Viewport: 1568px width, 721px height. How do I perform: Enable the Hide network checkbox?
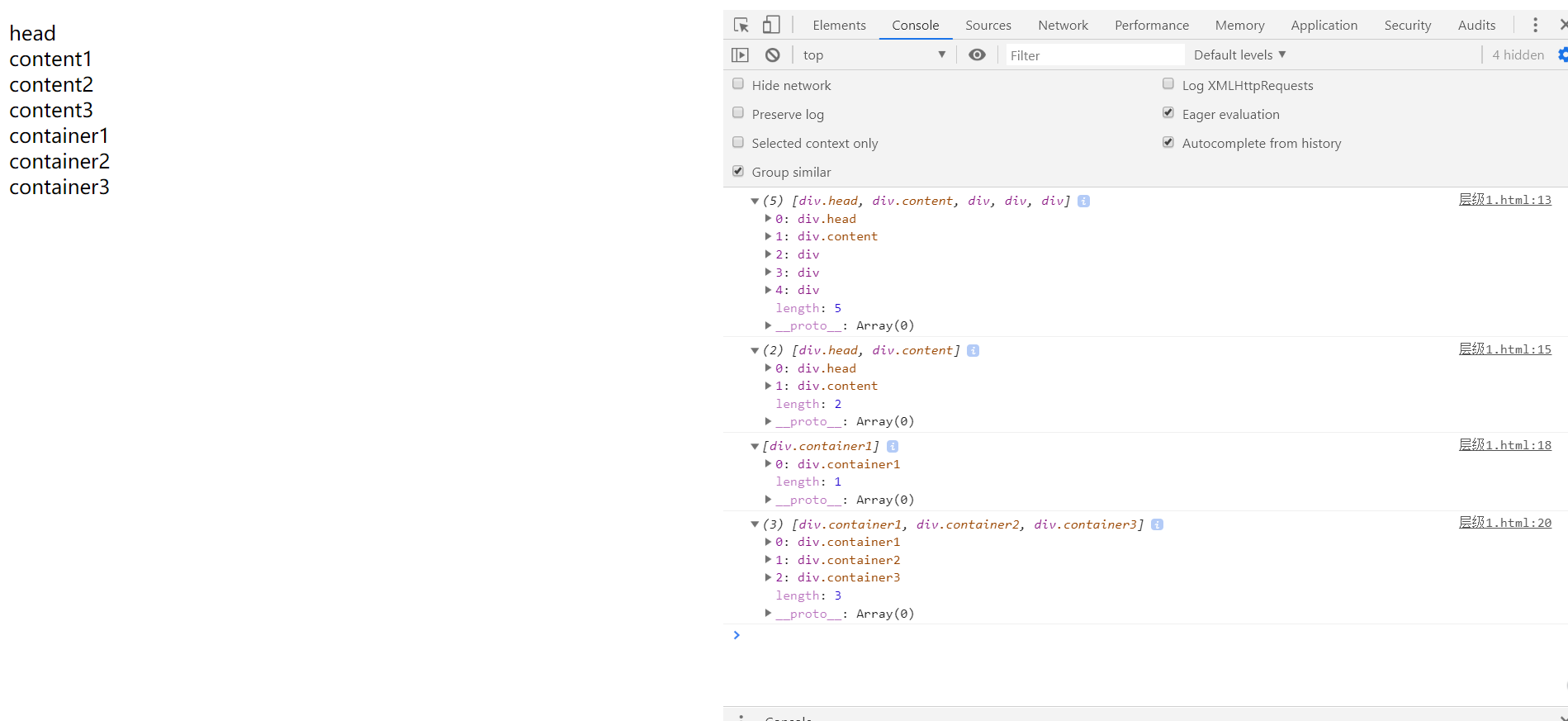click(x=738, y=84)
